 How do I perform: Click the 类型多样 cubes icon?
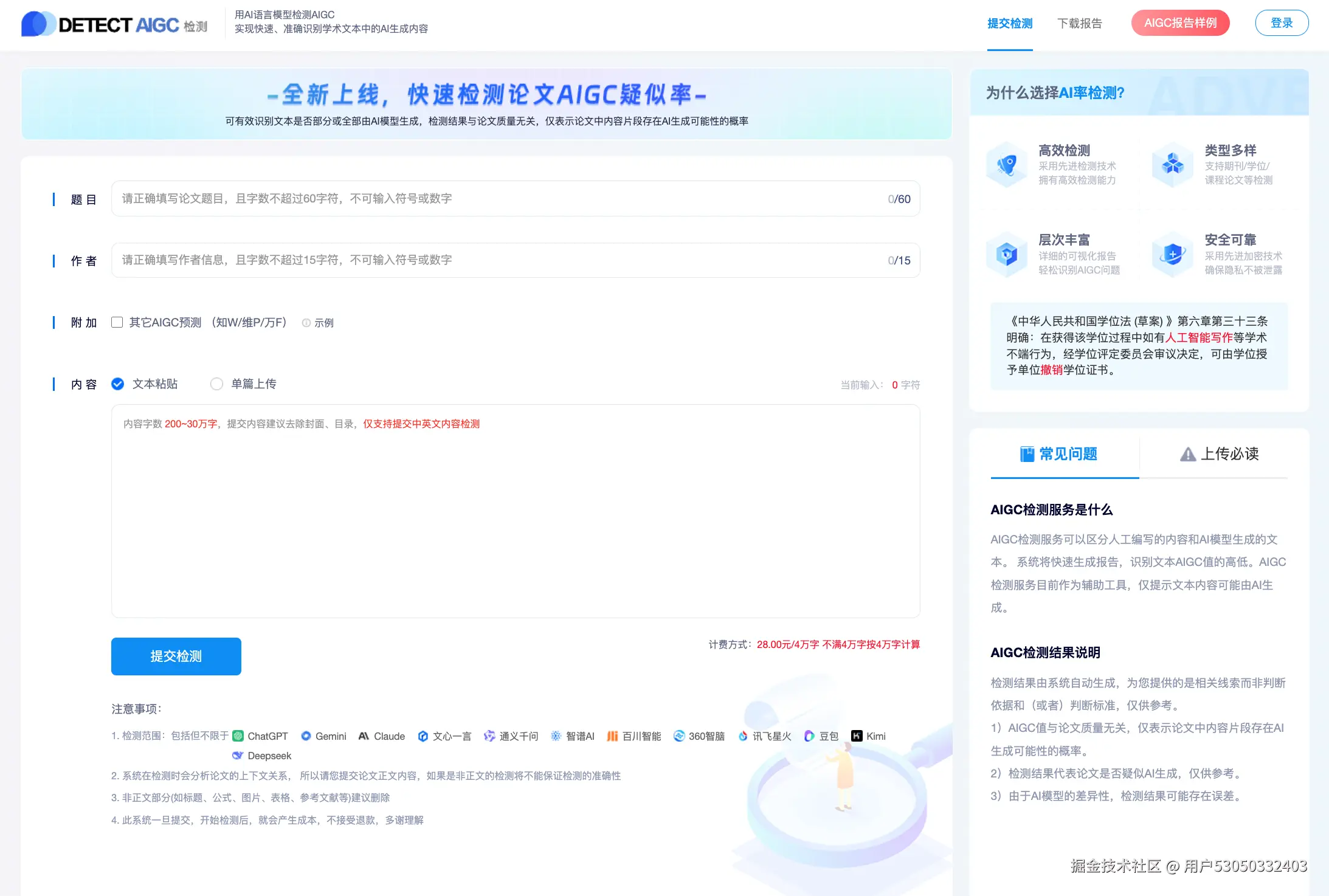pos(1173,164)
